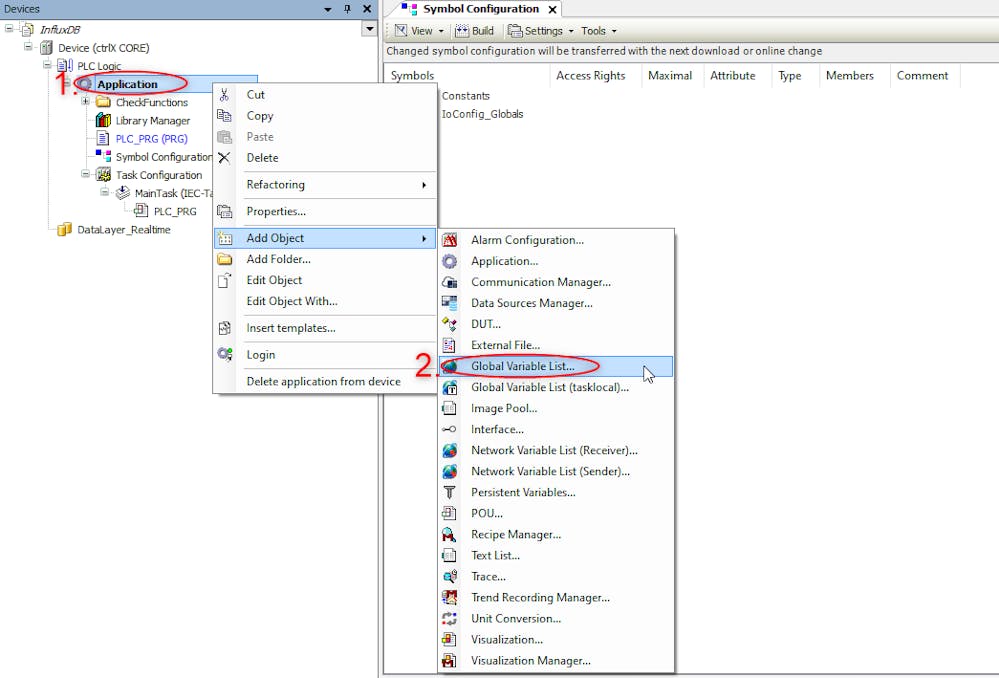Viewport: 999px width, 678px height.
Task: Click the Global Variable List (tasklocal) icon
Action: click(449, 387)
